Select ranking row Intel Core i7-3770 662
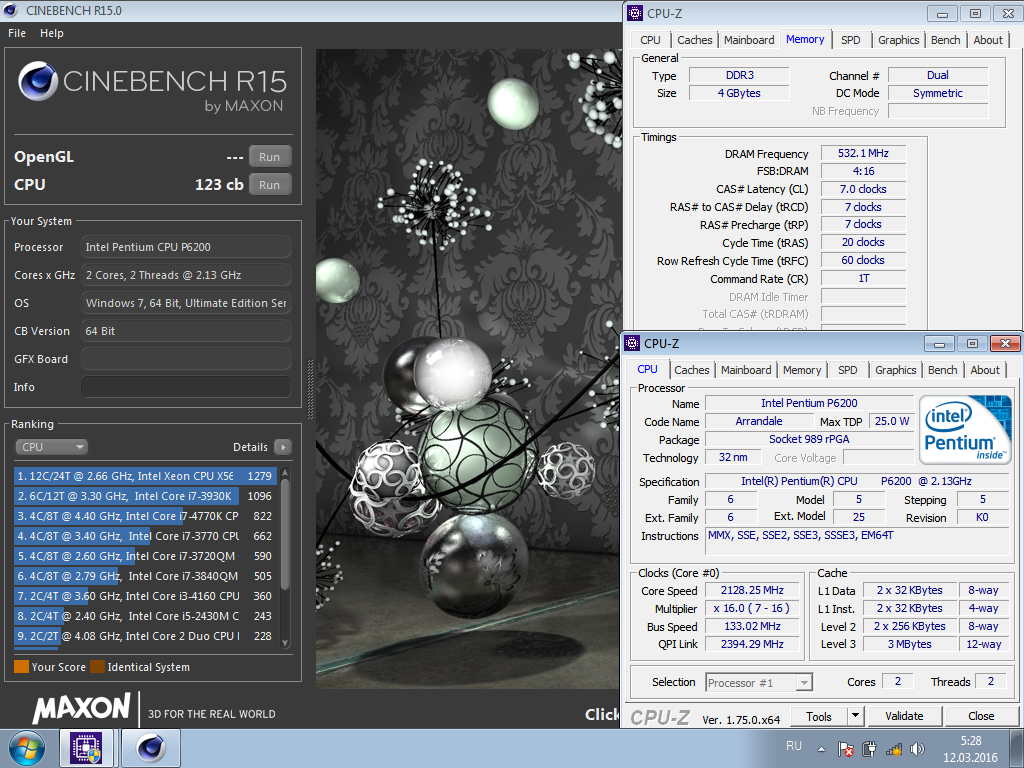The image size is (1024, 768). coord(145,536)
